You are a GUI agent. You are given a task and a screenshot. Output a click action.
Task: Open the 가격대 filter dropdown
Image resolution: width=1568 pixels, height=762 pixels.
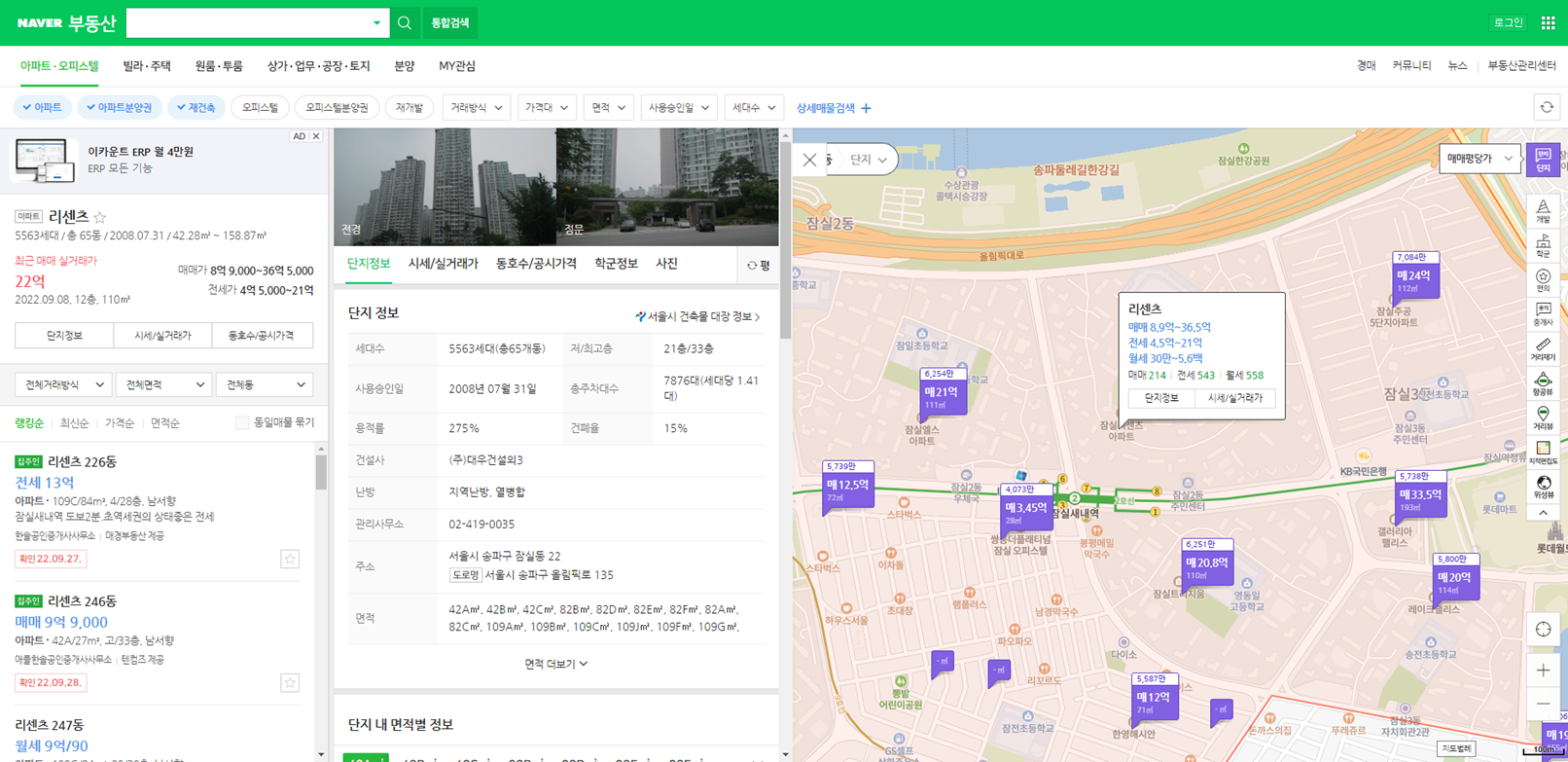tap(547, 108)
